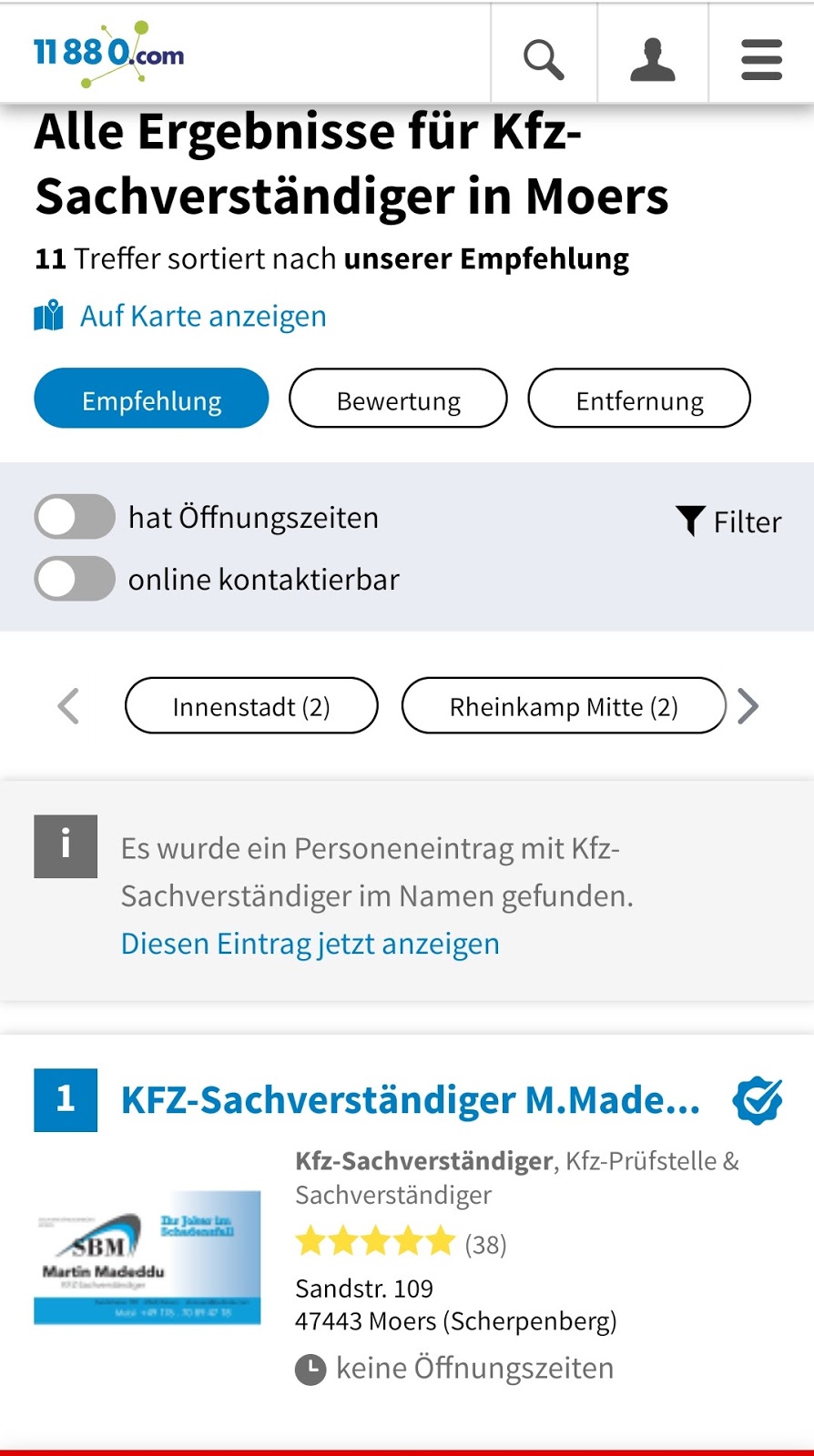Open Diesen Eintrag jetzt anzeigen link
This screenshot has height=1456, width=814.
310,944
